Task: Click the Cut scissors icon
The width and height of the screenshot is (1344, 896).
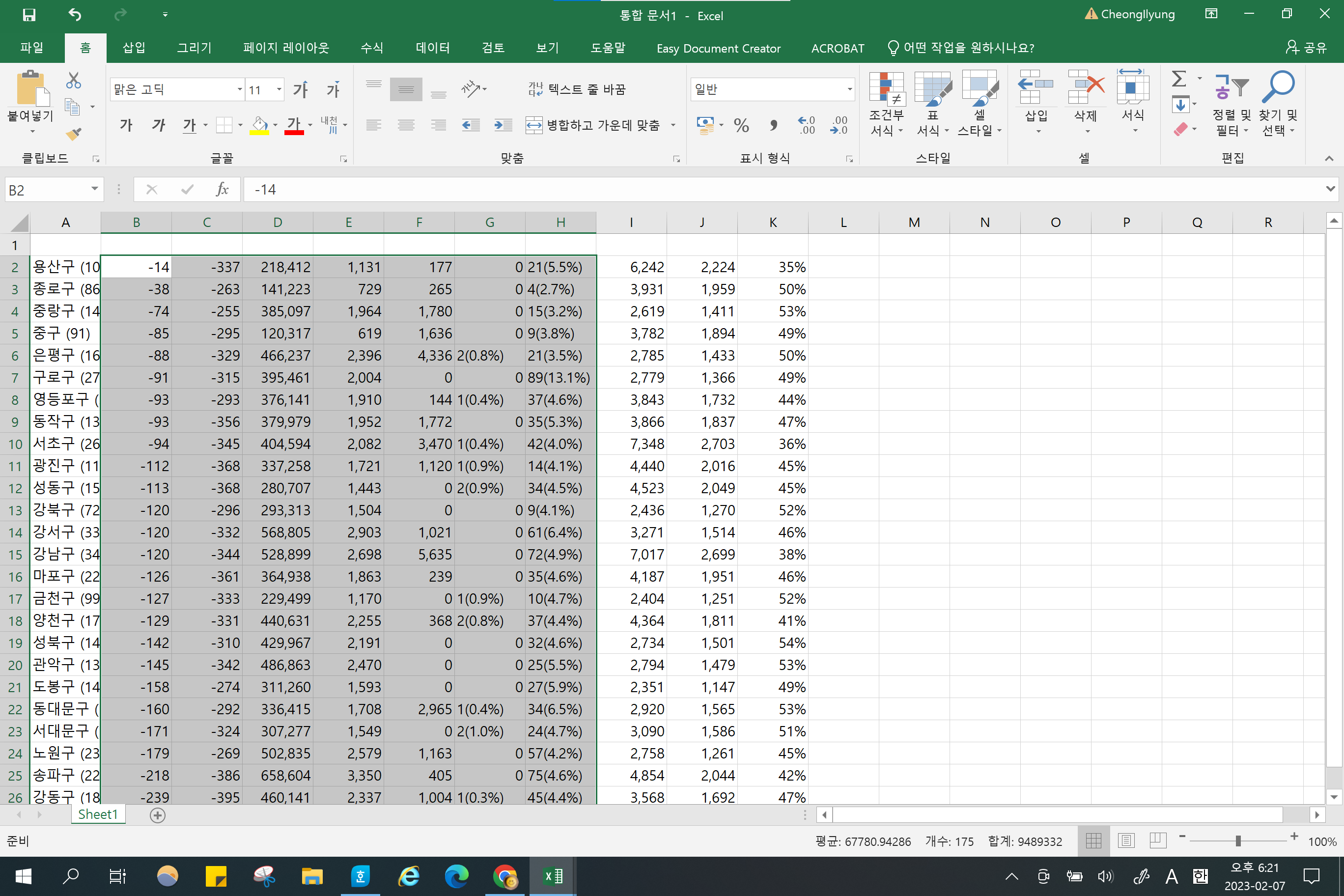Action: pyautogui.click(x=73, y=81)
